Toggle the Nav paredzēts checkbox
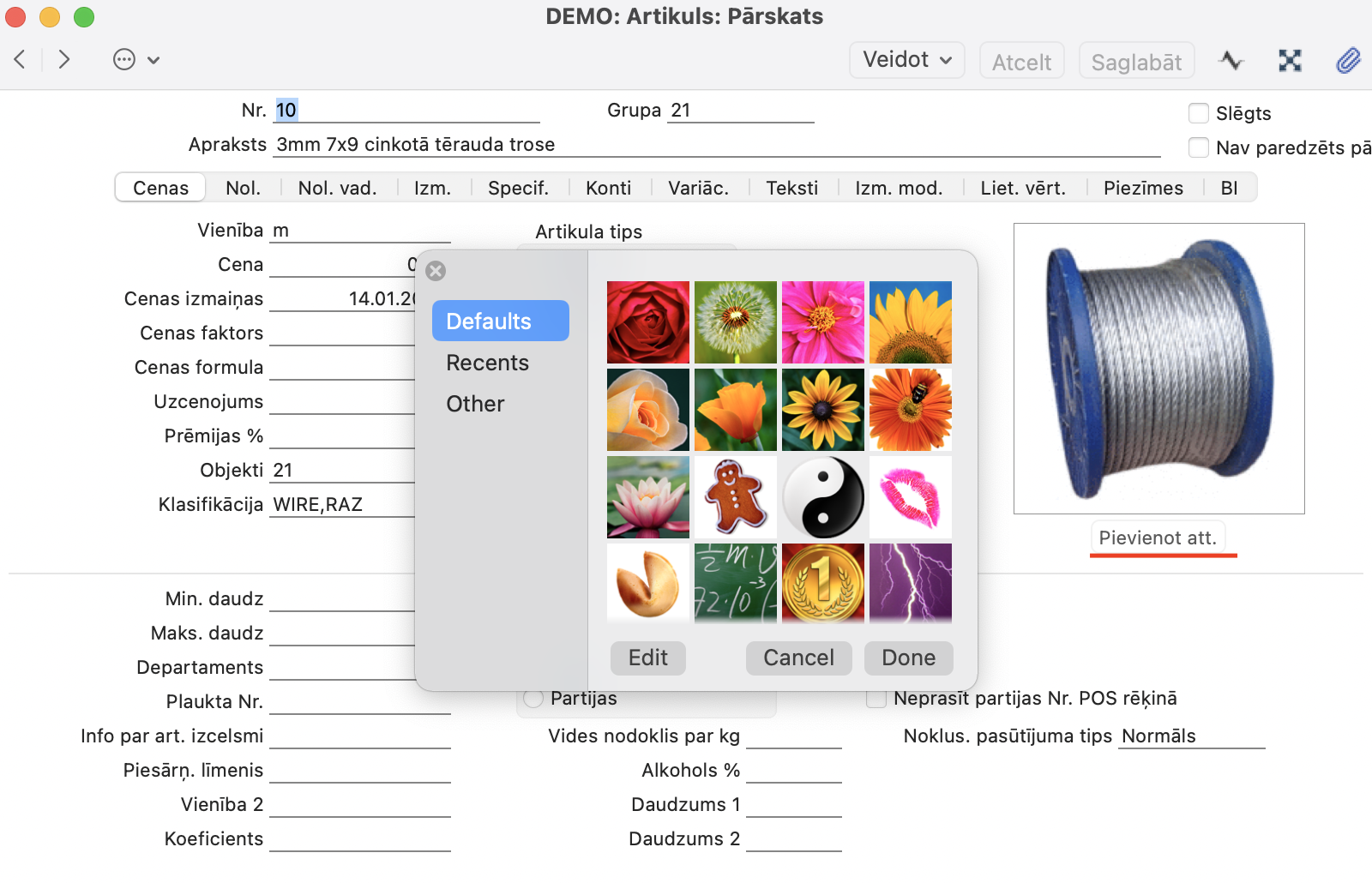 tap(1199, 147)
